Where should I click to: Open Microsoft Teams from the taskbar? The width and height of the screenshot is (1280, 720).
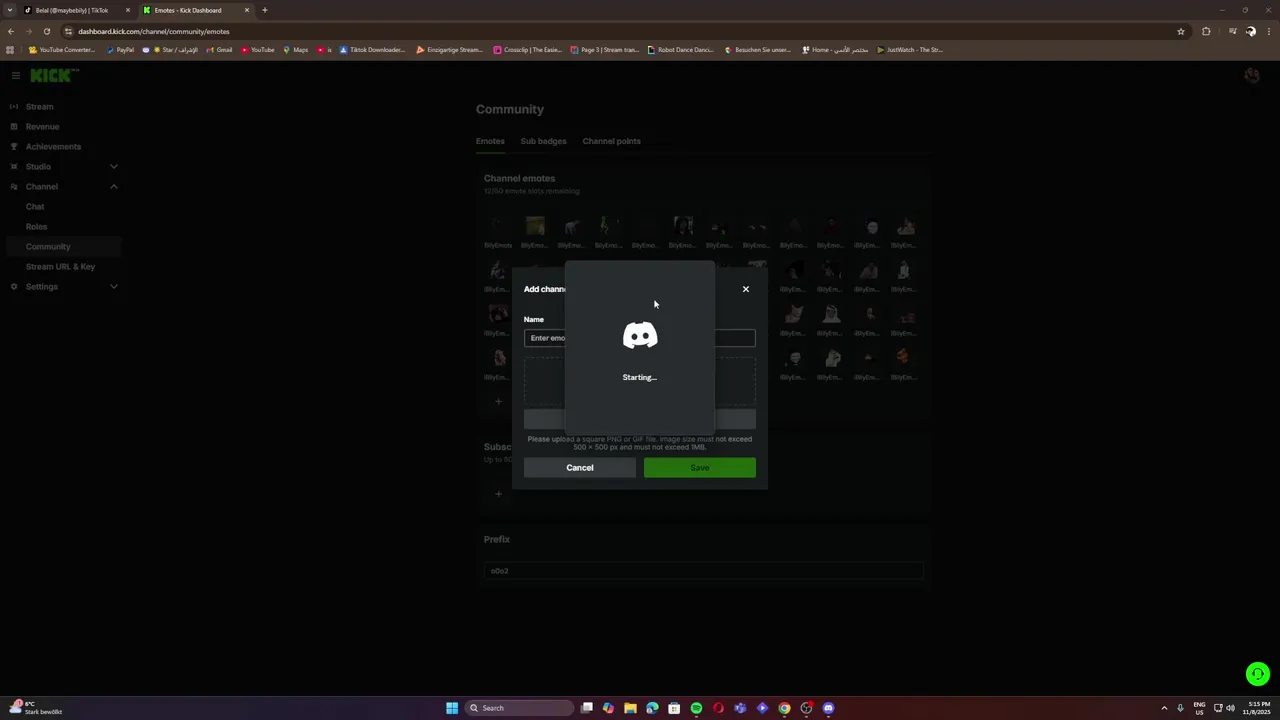pyautogui.click(x=740, y=708)
